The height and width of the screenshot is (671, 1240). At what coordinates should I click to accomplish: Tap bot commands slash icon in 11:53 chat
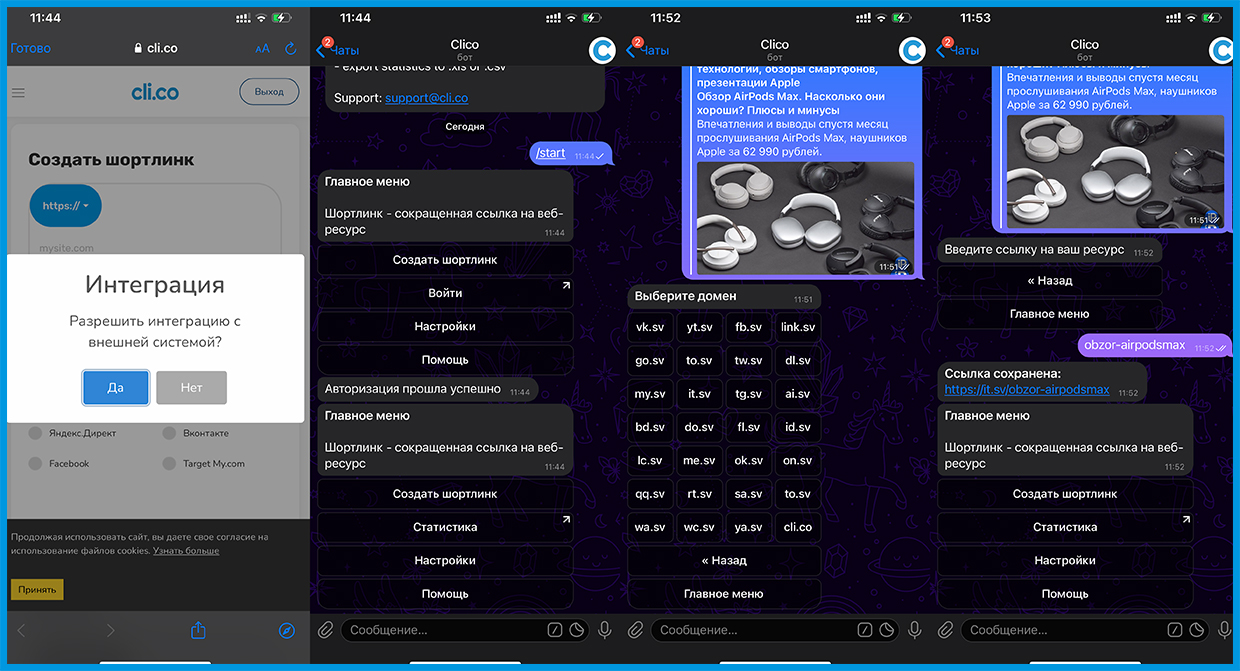pyautogui.click(x=1175, y=630)
